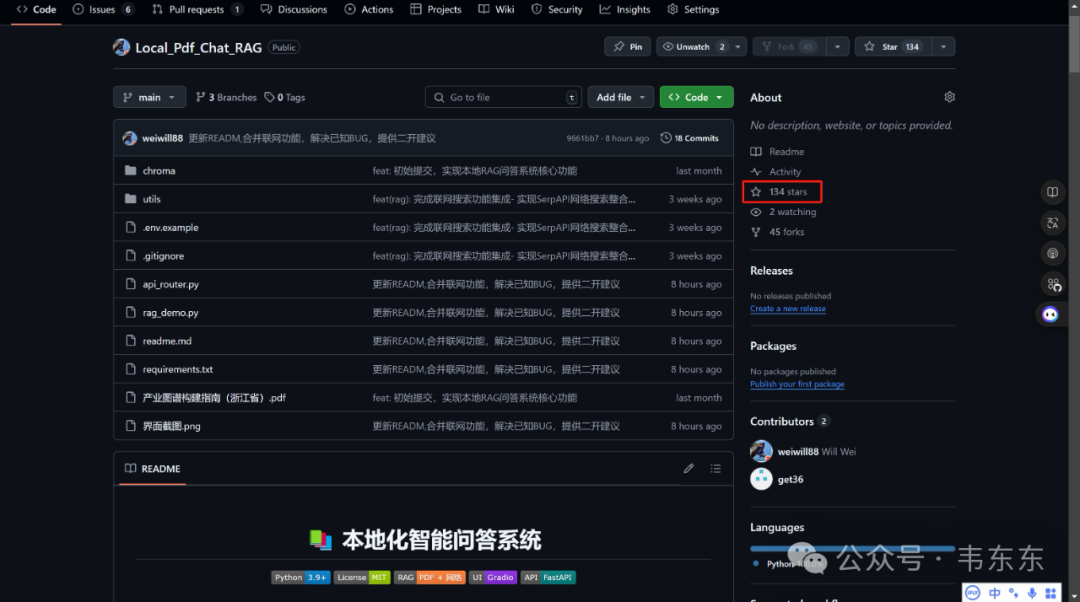Screen dimensions: 1080x602
Task: Click the Unwatch button
Action: pyautogui.click(x=693, y=47)
